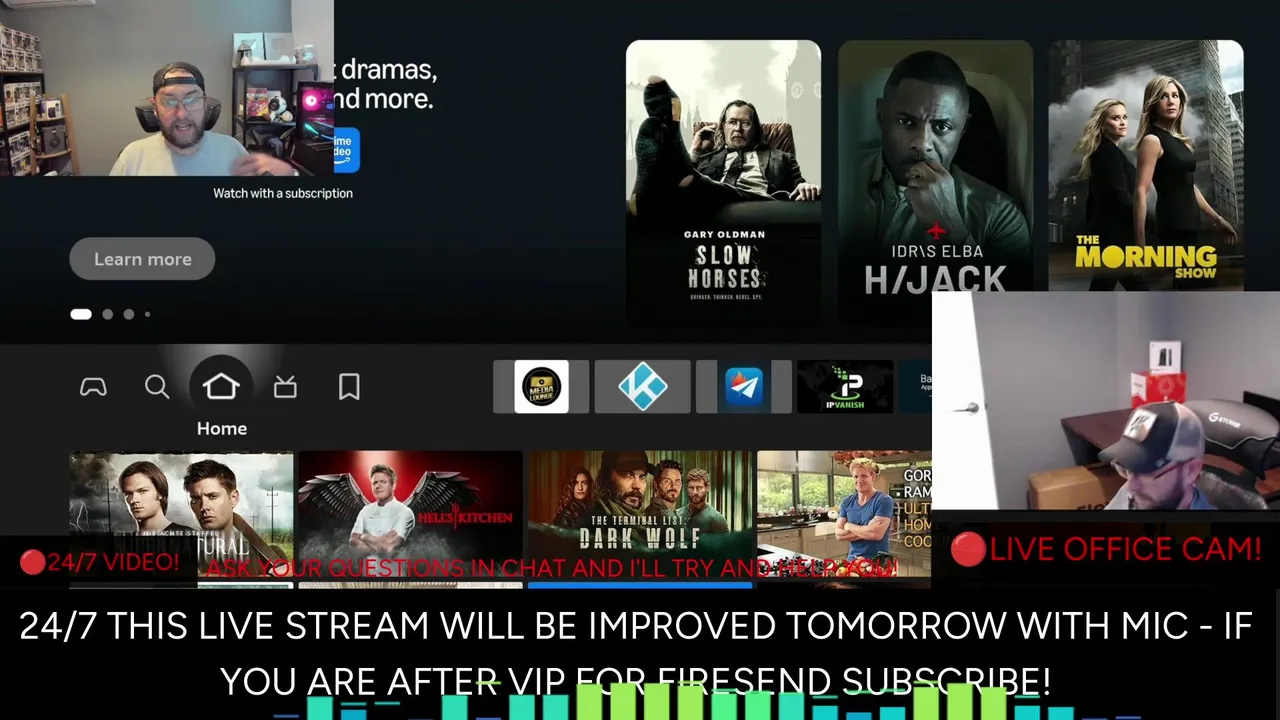The height and width of the screenshot is (720, 1280).
Task: Launch the blue paper plane app
Action: pyautogui.click(x=743, y=387)
